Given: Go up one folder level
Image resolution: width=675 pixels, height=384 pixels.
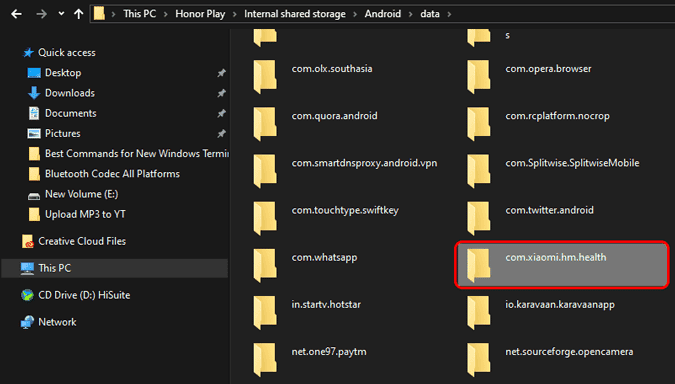Looking at the screenshot, I should (78, 14).
